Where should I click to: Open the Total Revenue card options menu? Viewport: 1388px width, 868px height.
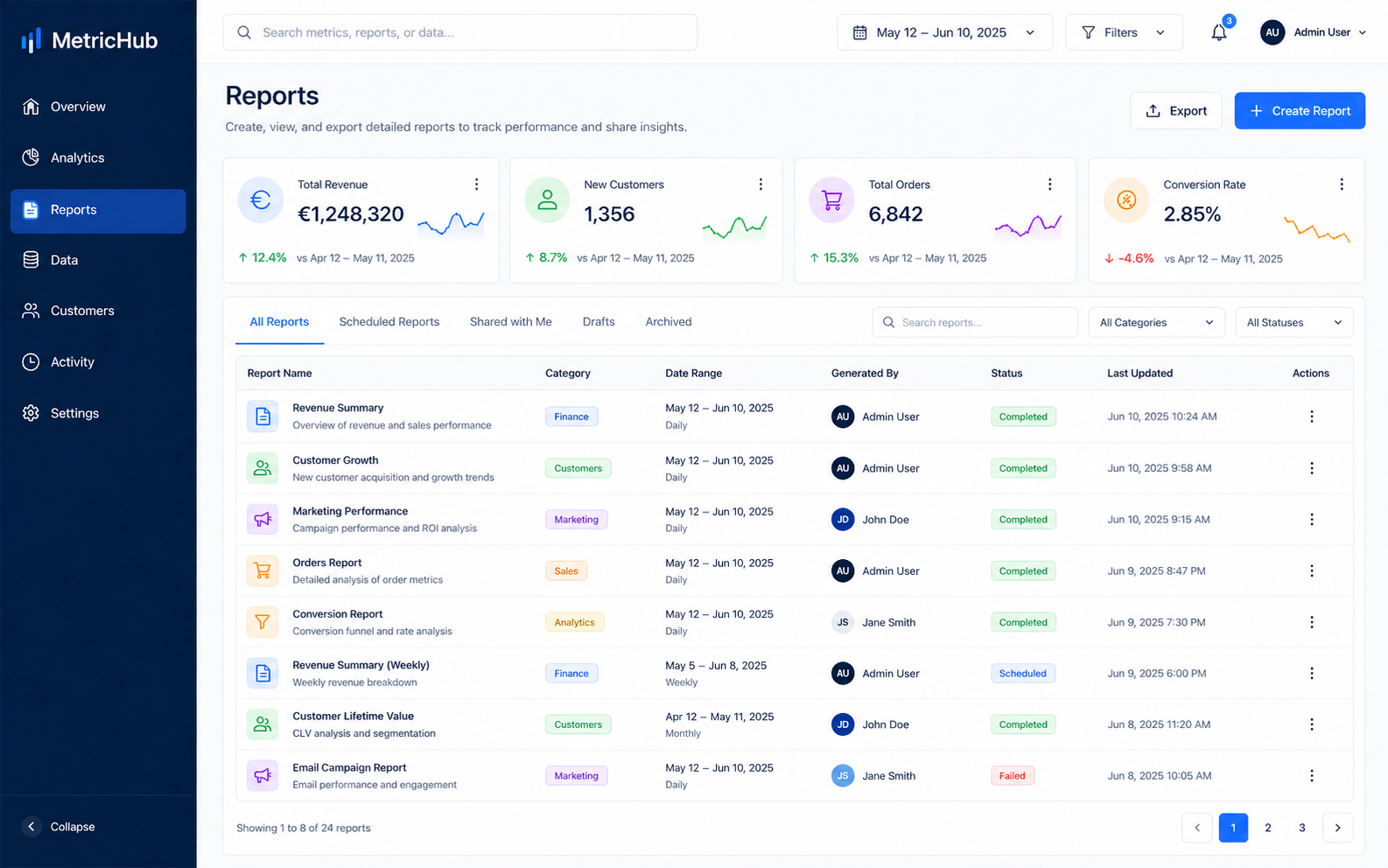click(x=476, y=185)
